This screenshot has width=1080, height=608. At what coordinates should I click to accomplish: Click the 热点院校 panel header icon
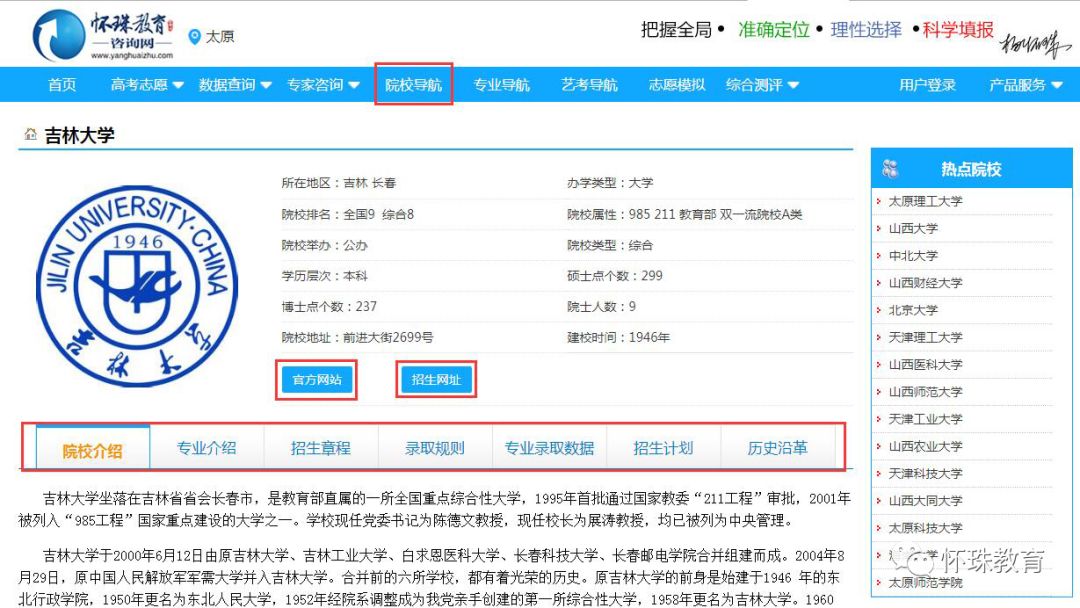(x=891, y=169)
